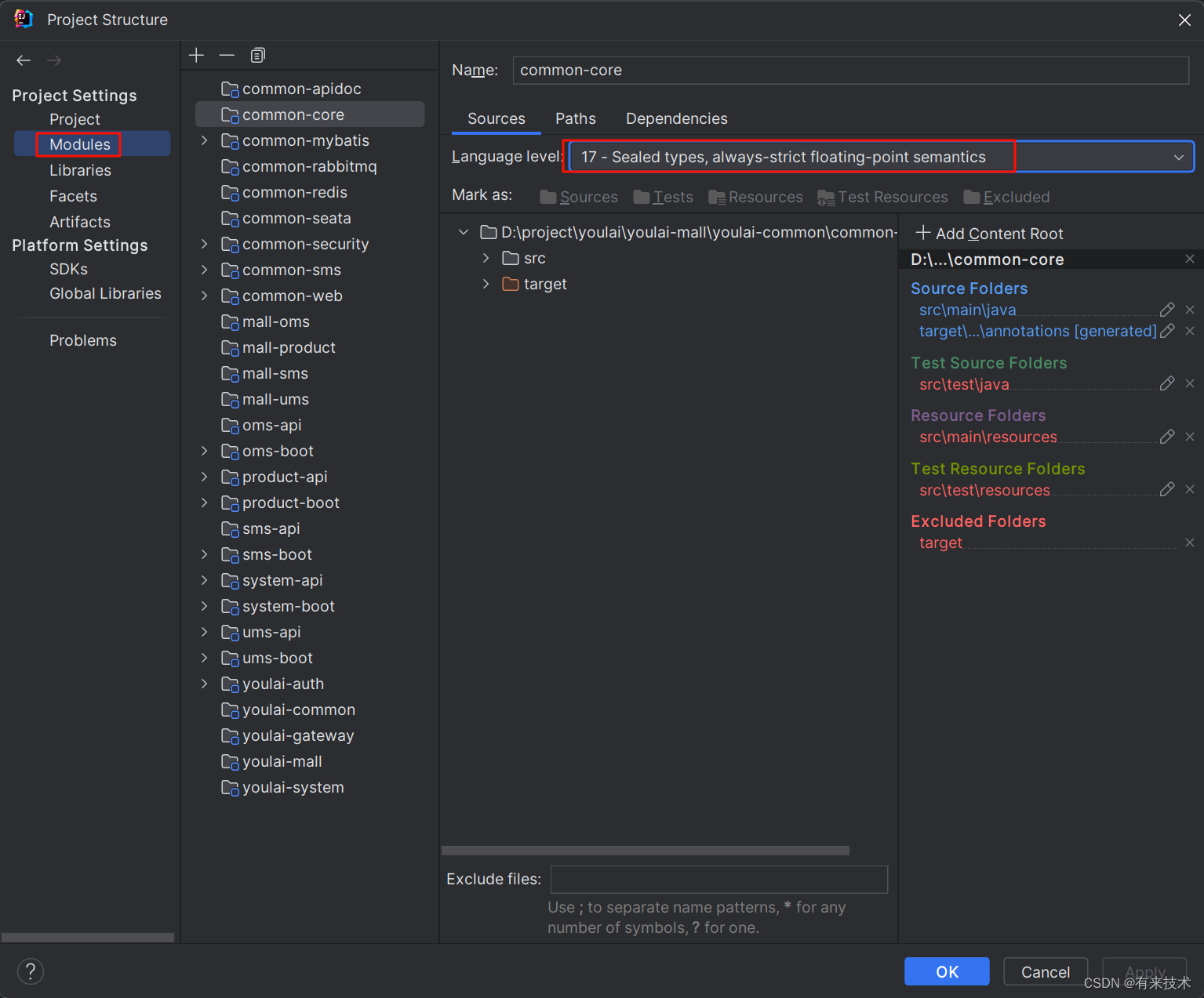Open Project settings section
1204x998 pixels.
coord(75,119)
